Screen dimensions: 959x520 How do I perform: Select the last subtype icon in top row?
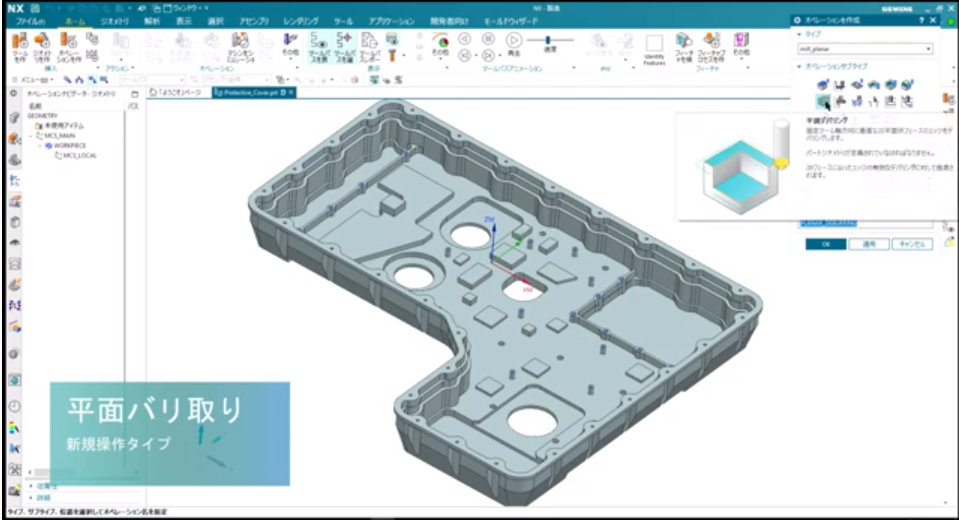907,84
